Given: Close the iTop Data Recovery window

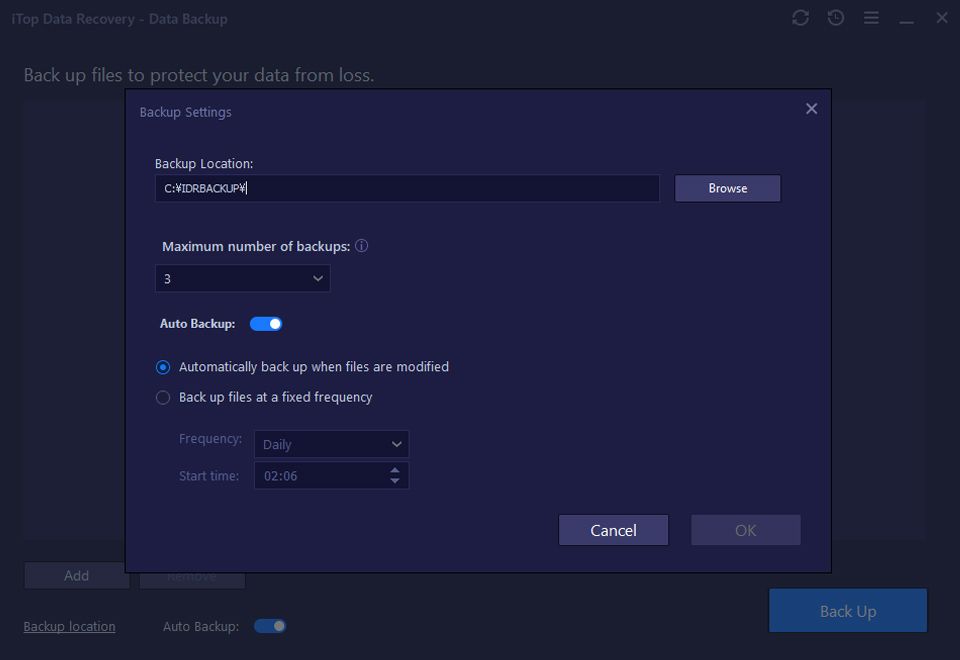Looking at the screenshot, I should 942,18.
